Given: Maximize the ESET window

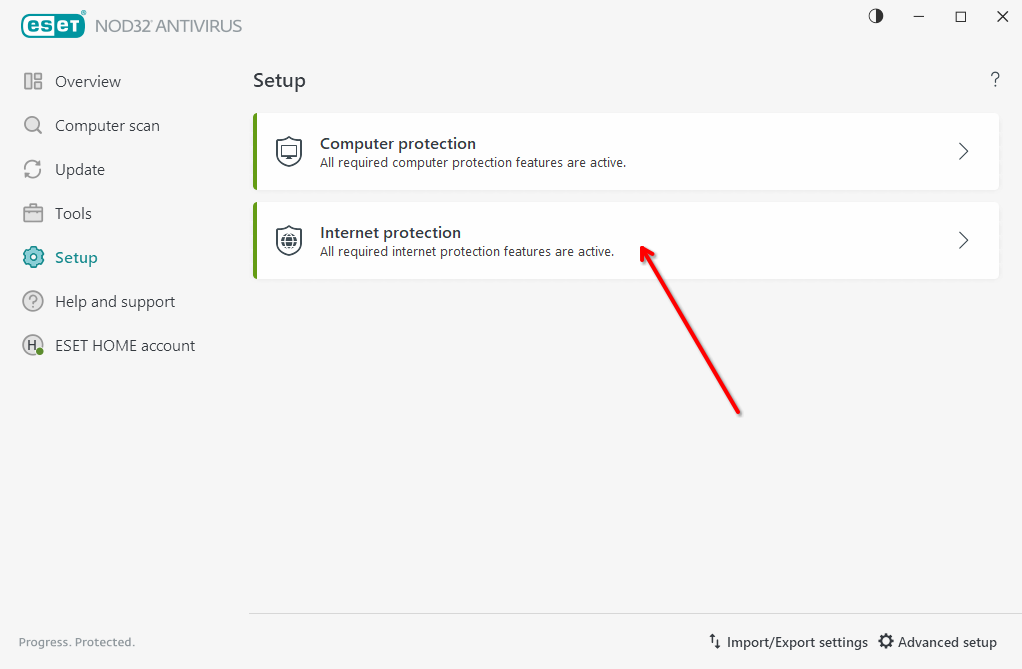Looking at the screenshot, I should pyautogui.click(x=961, y=17).
